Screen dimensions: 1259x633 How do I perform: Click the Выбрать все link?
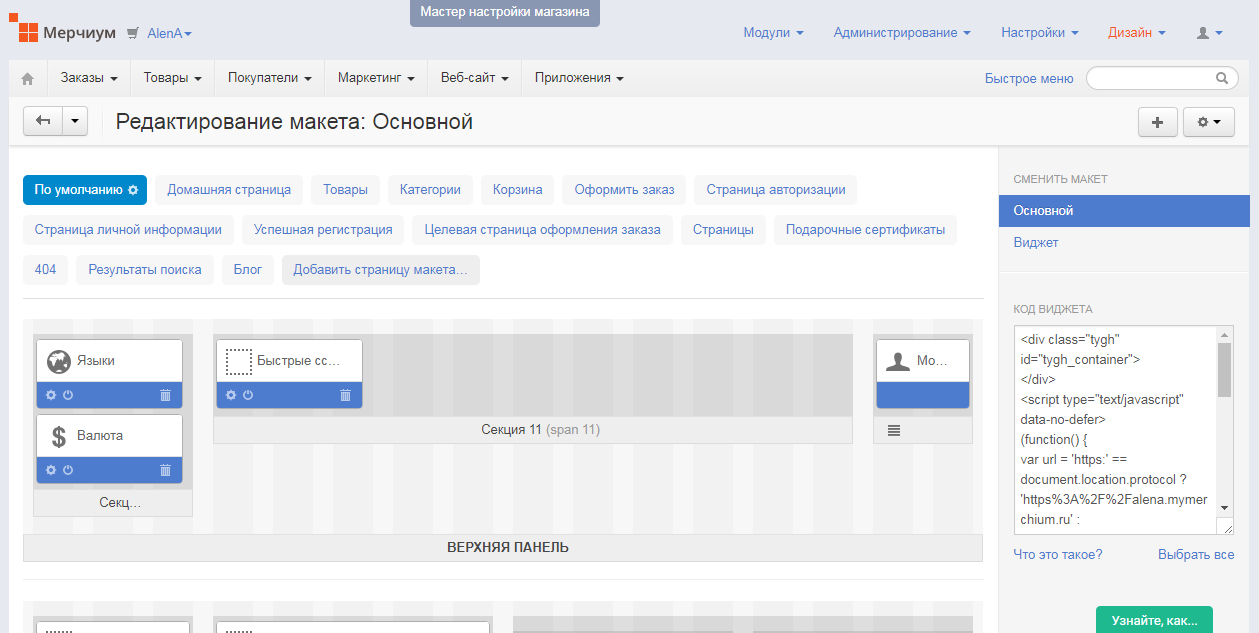(1196, 554)
